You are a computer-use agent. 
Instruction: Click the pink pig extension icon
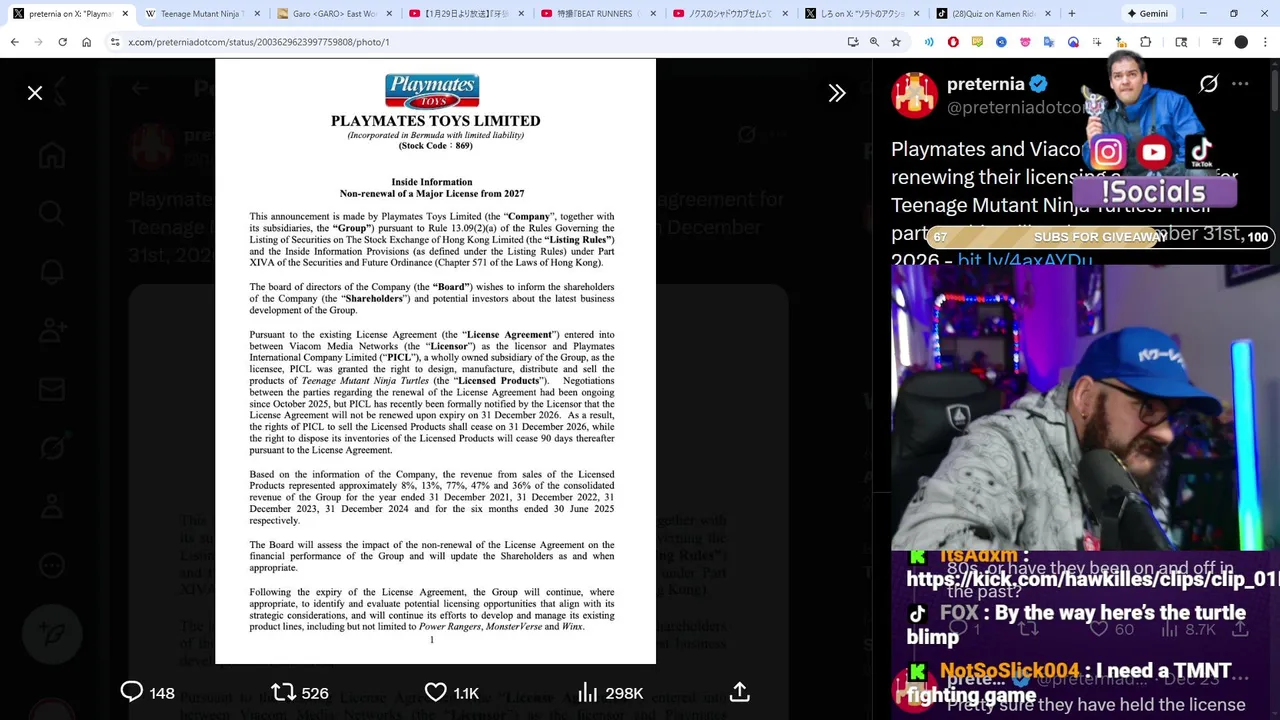(1025, 42)
